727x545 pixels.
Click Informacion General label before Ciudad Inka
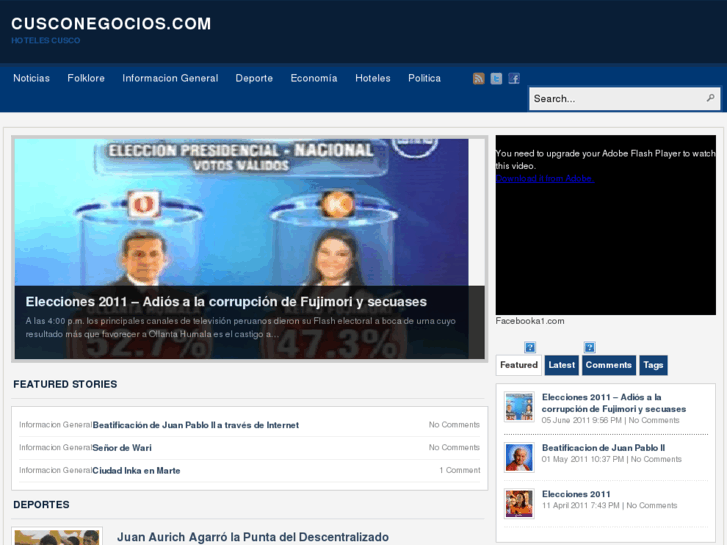56,470
